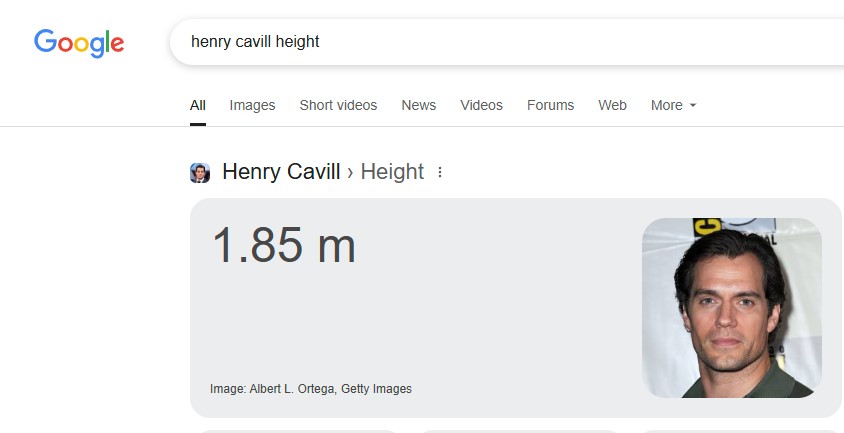This screenshot has width=844, height=433.
Task: Click the Albert L. Ortega image credit
Action: coord(292,389)
